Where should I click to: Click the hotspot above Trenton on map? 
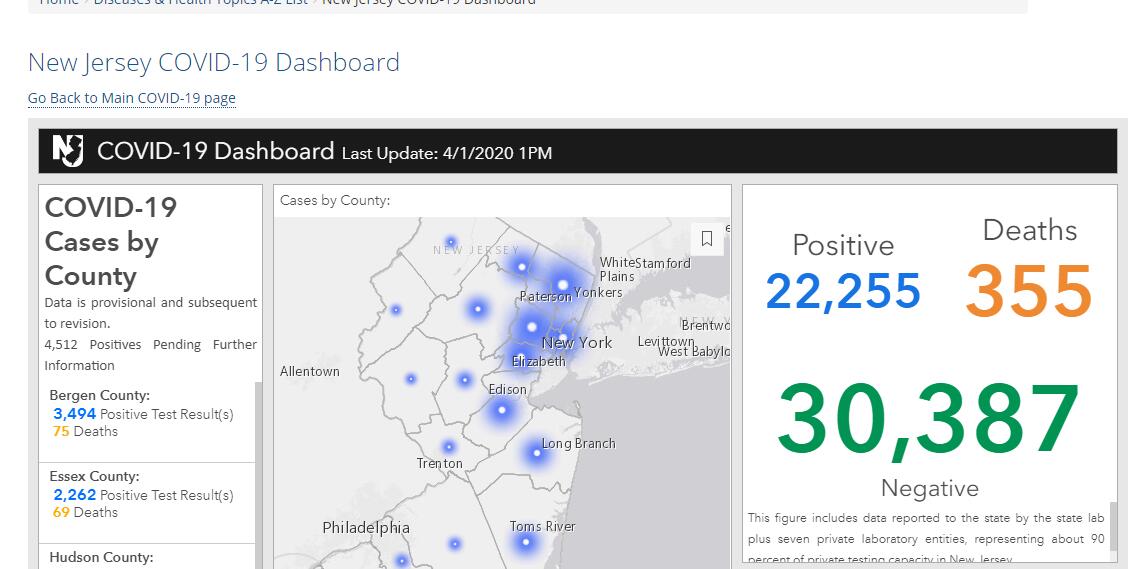[449, 447]
